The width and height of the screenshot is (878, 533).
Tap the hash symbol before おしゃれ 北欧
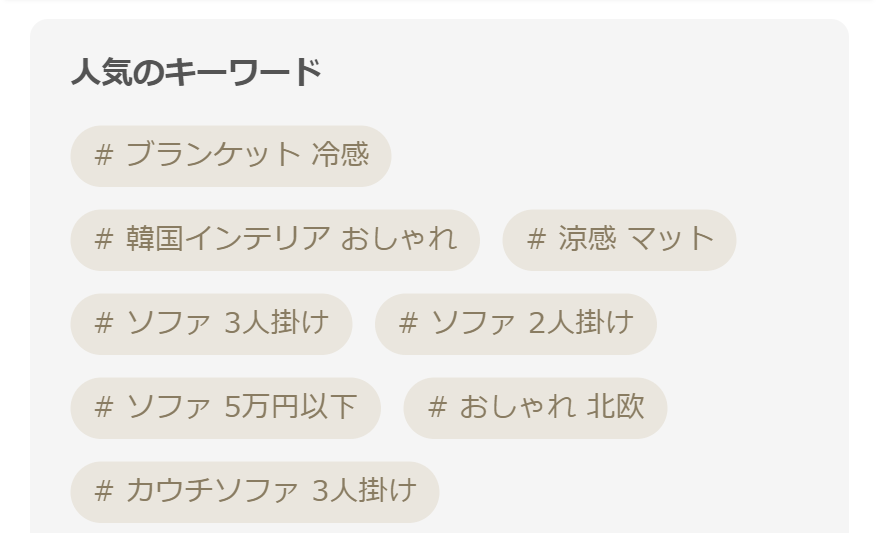click(x=437, y=408)
